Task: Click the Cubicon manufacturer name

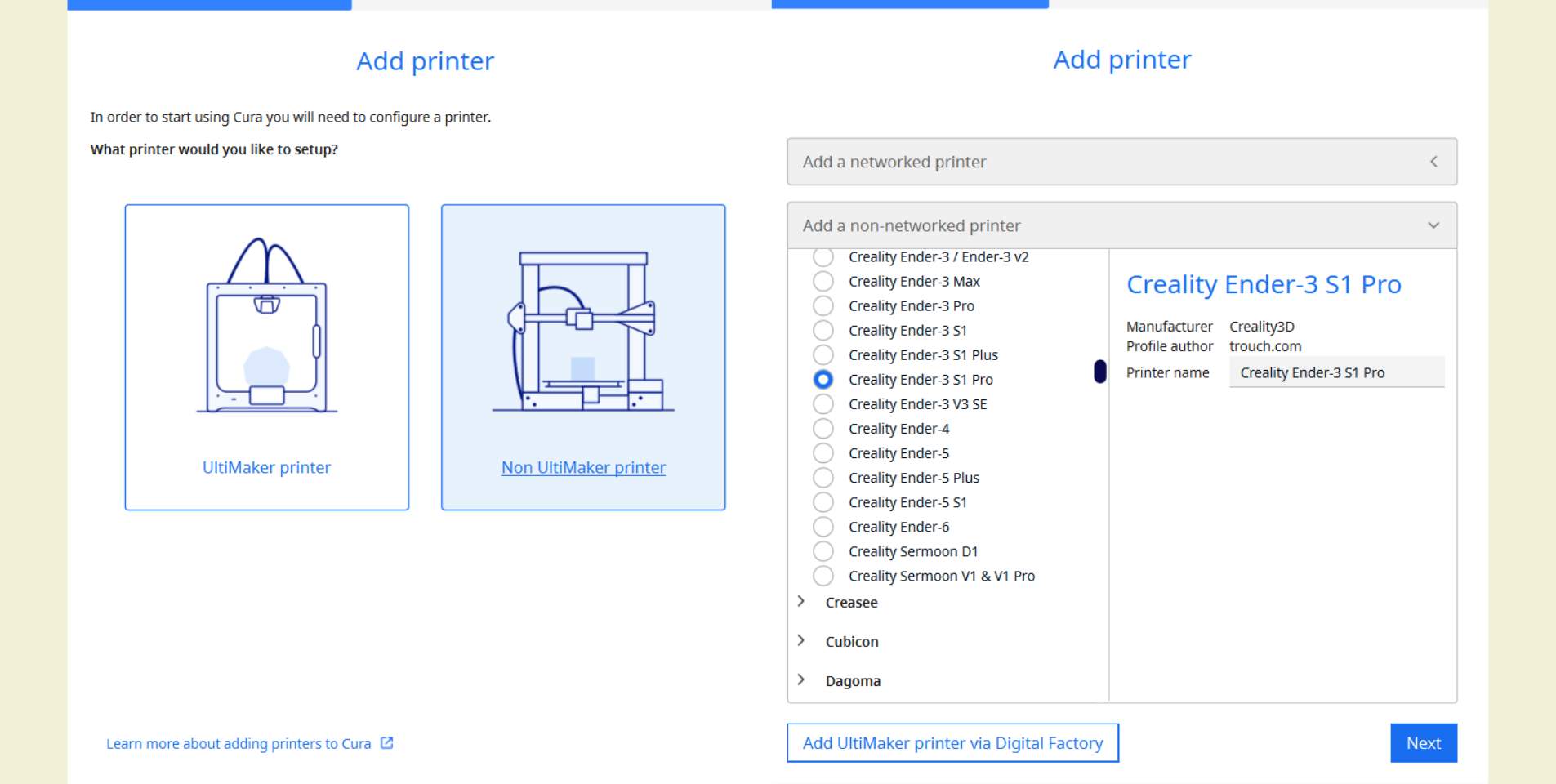Action: click(852, 642)
